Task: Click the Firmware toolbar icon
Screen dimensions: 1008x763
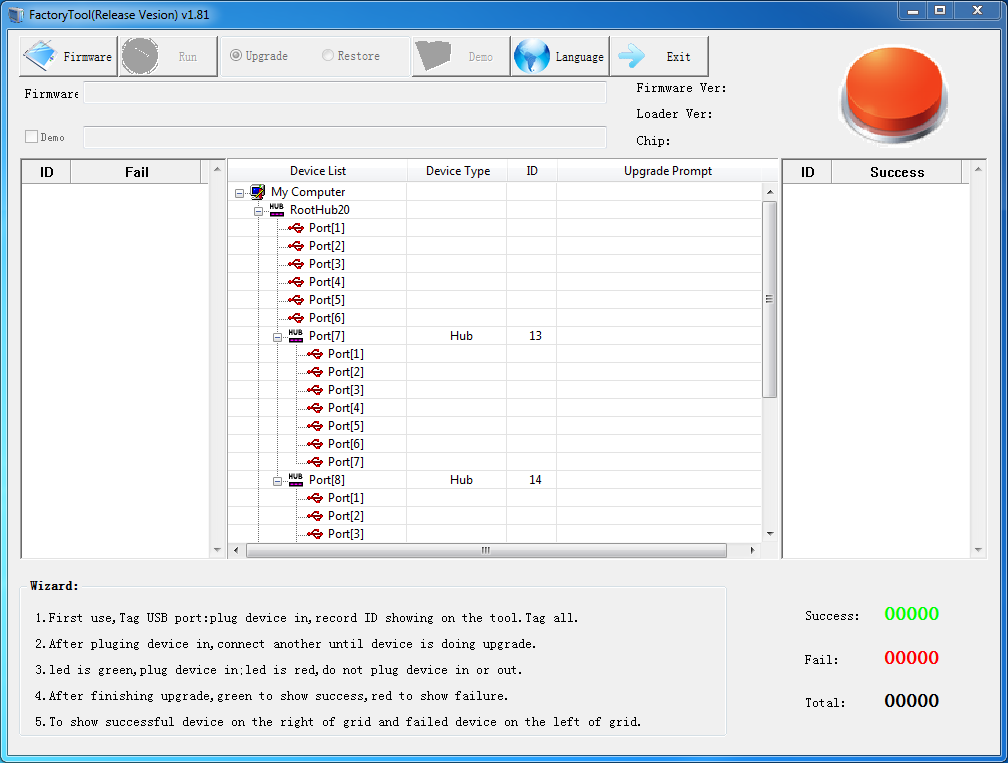Action: point(40,56)
